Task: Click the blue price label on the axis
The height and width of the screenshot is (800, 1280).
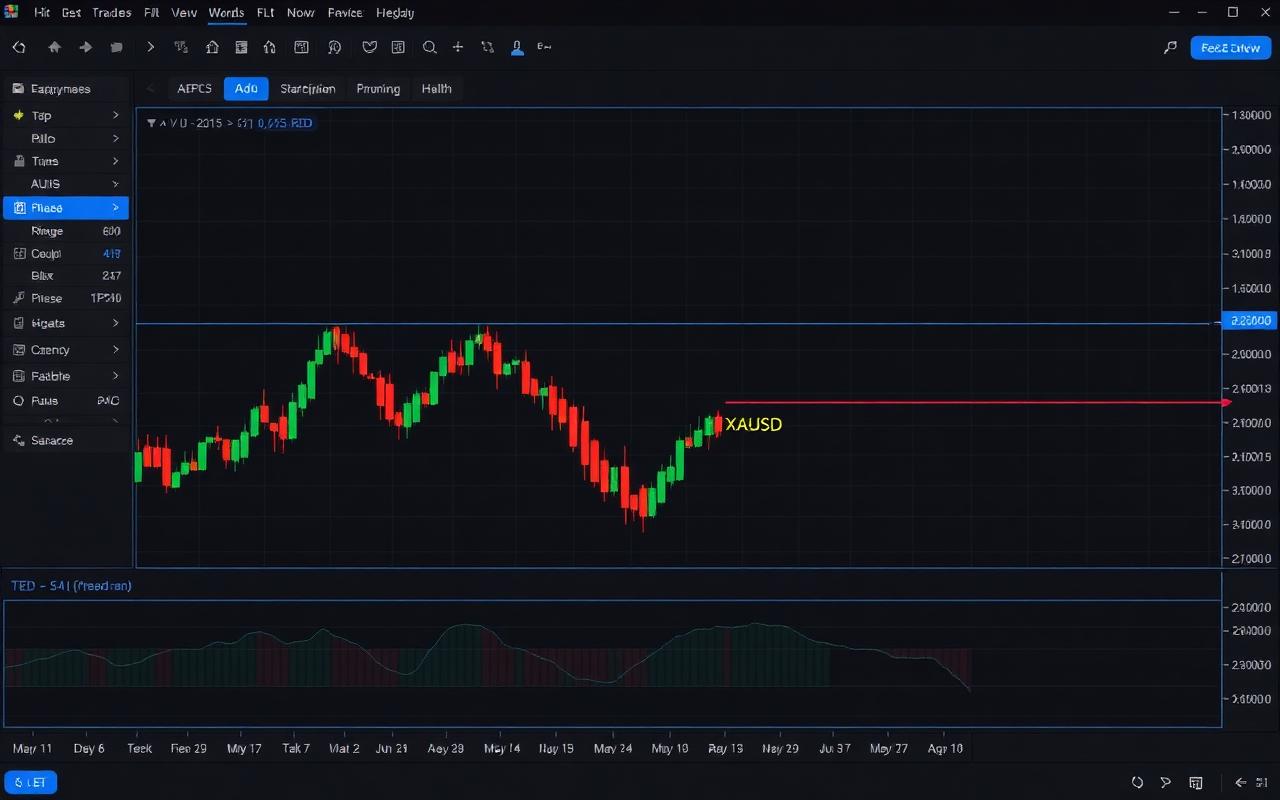Action: (x=1250, y=321)
